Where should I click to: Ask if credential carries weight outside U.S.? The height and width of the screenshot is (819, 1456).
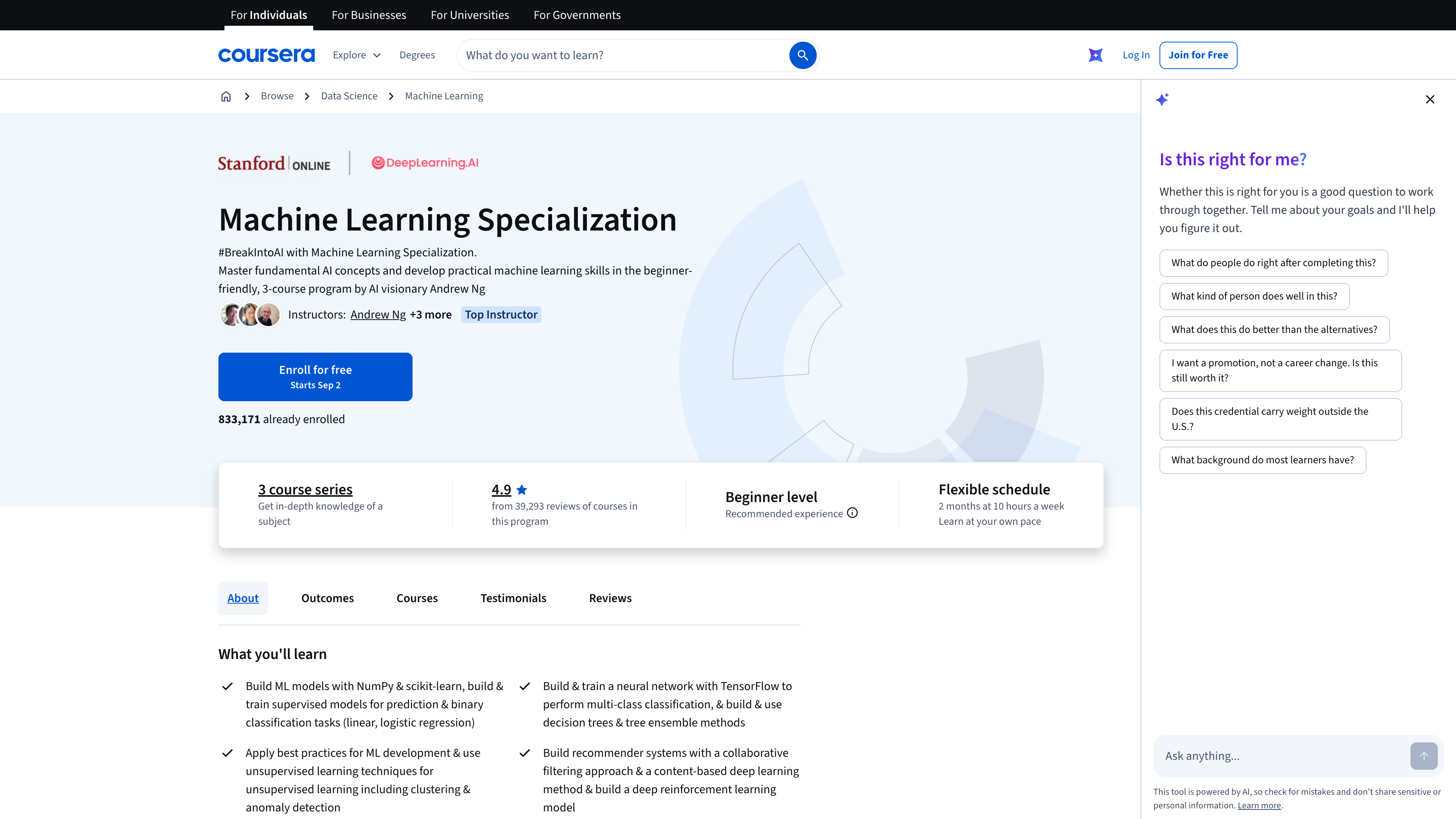pyautogui.click(x=1280, y=419)
